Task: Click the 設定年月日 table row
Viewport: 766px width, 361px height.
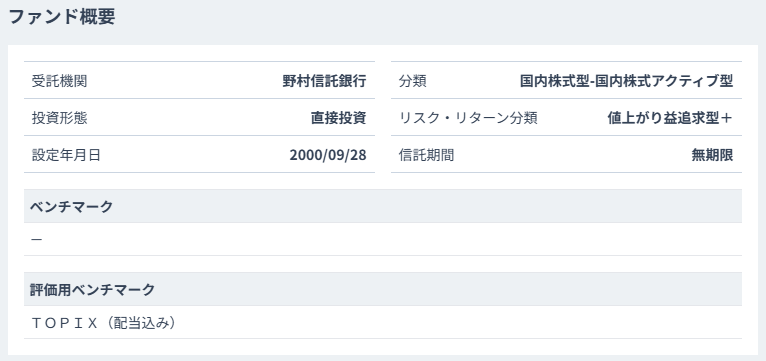Action: pyautogui.click(x=199, y=155)
